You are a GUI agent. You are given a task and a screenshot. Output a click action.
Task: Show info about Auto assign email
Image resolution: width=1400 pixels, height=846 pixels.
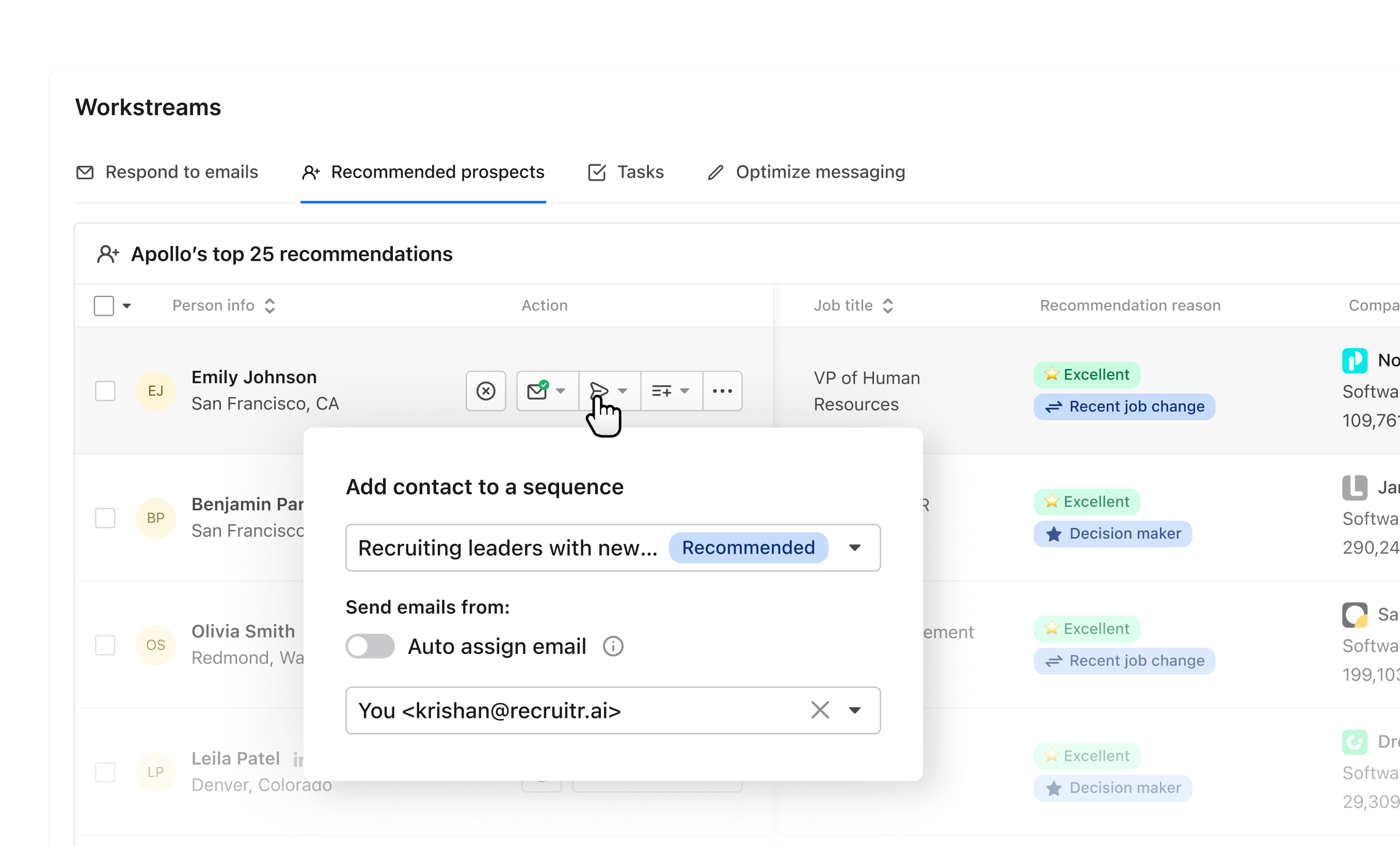coord(613,646)
